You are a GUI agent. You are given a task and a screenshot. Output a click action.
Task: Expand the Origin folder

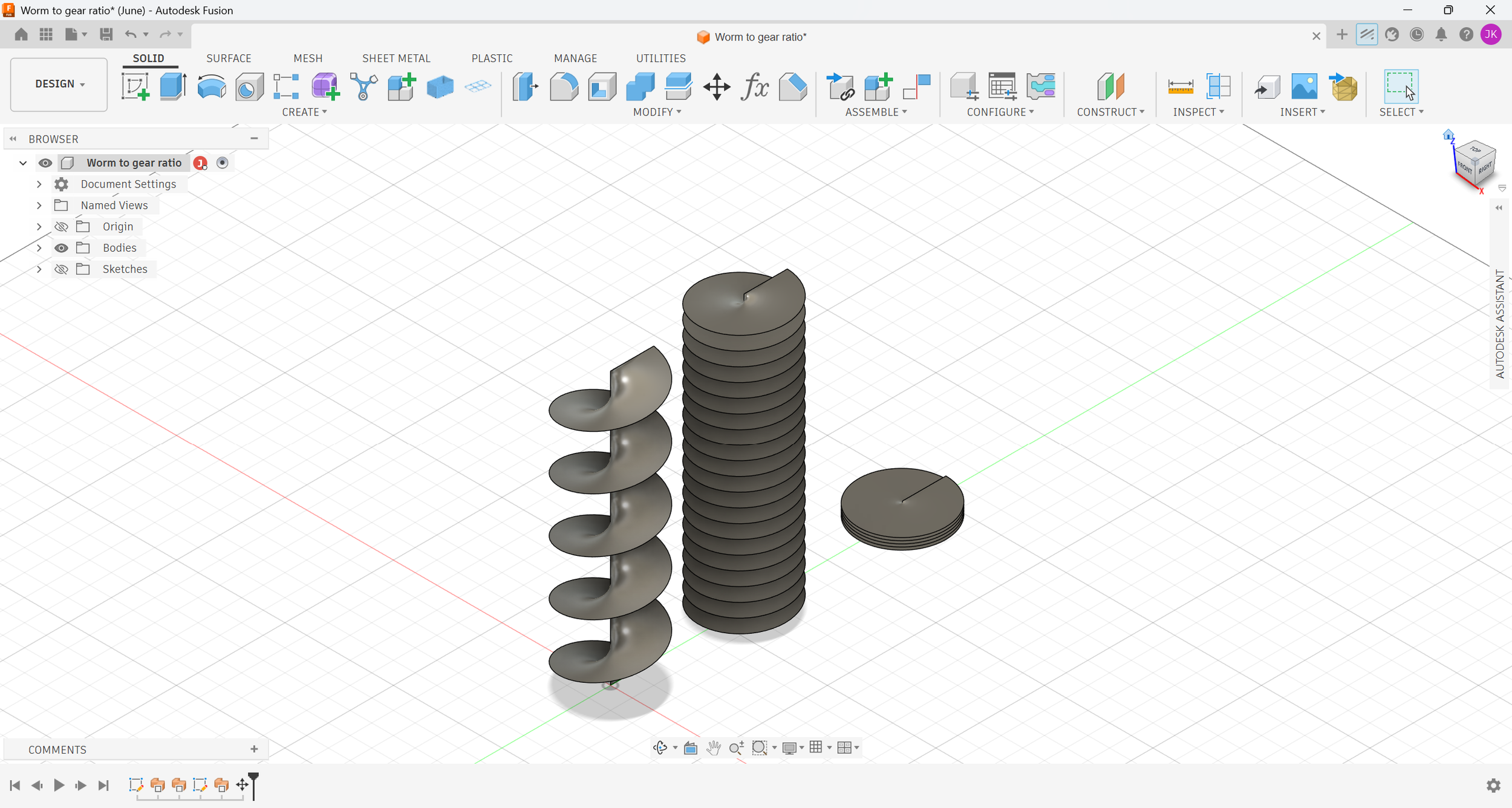pos(39,227)
